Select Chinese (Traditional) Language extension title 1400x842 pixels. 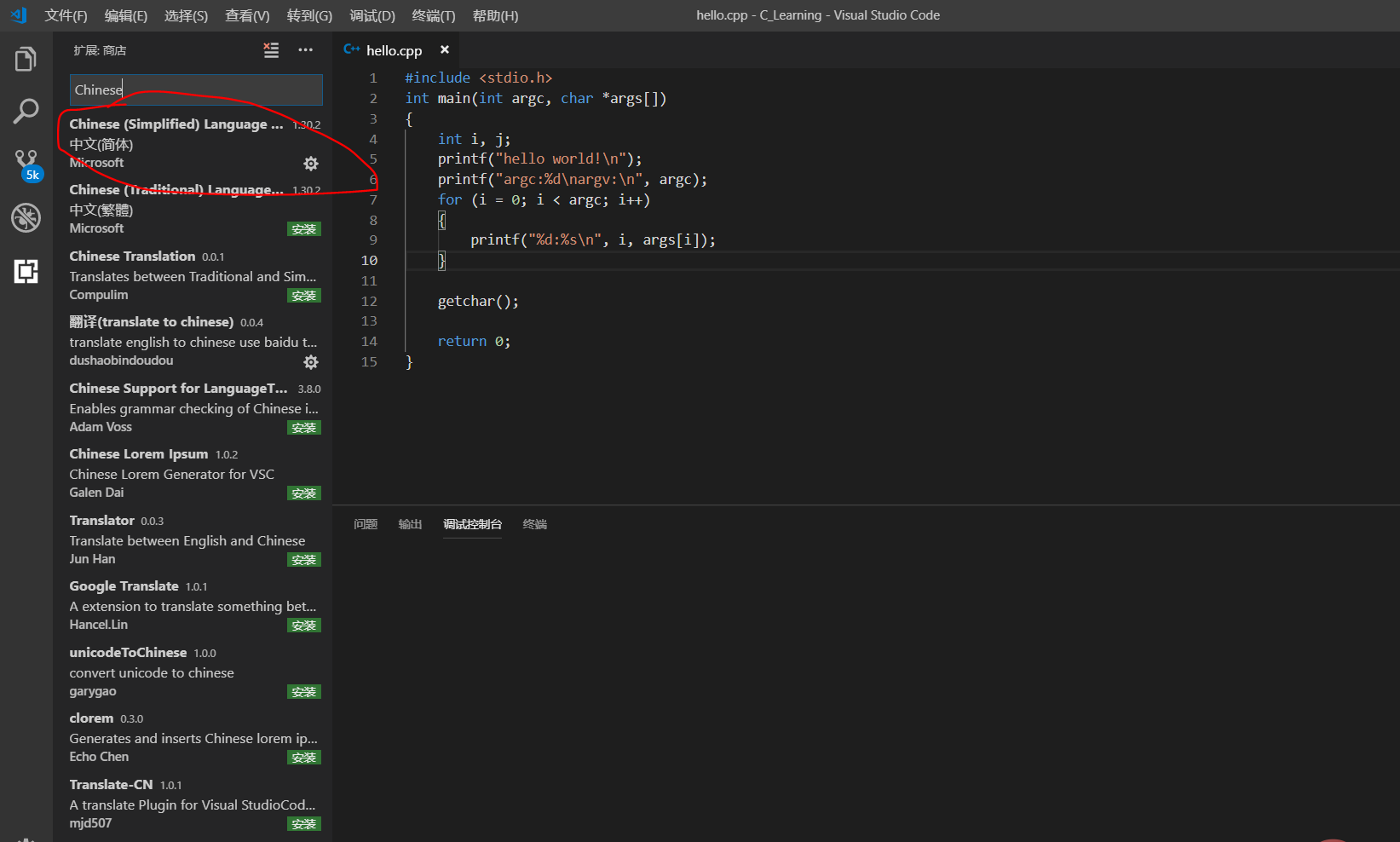click(176, 190)
